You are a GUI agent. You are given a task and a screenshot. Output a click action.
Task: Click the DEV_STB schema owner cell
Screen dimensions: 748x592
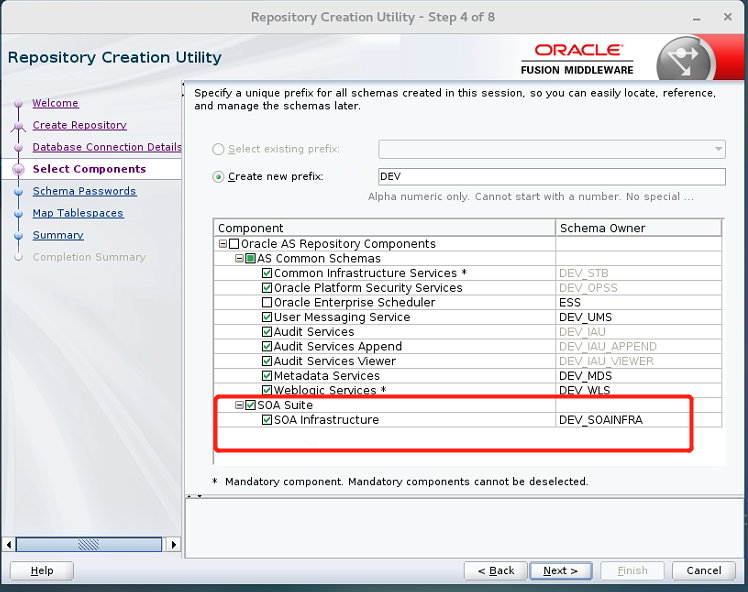click(638, 273)
